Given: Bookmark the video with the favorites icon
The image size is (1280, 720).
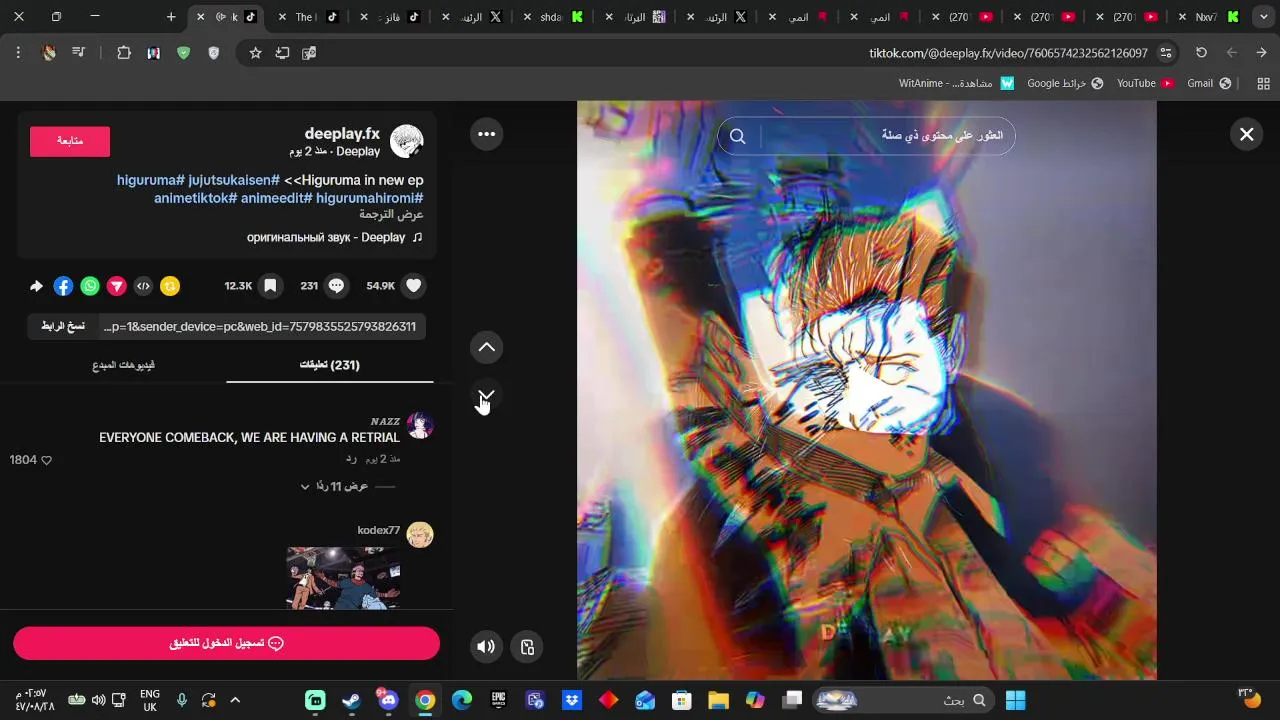Looking at the screenshot, I should pos(270,286).
